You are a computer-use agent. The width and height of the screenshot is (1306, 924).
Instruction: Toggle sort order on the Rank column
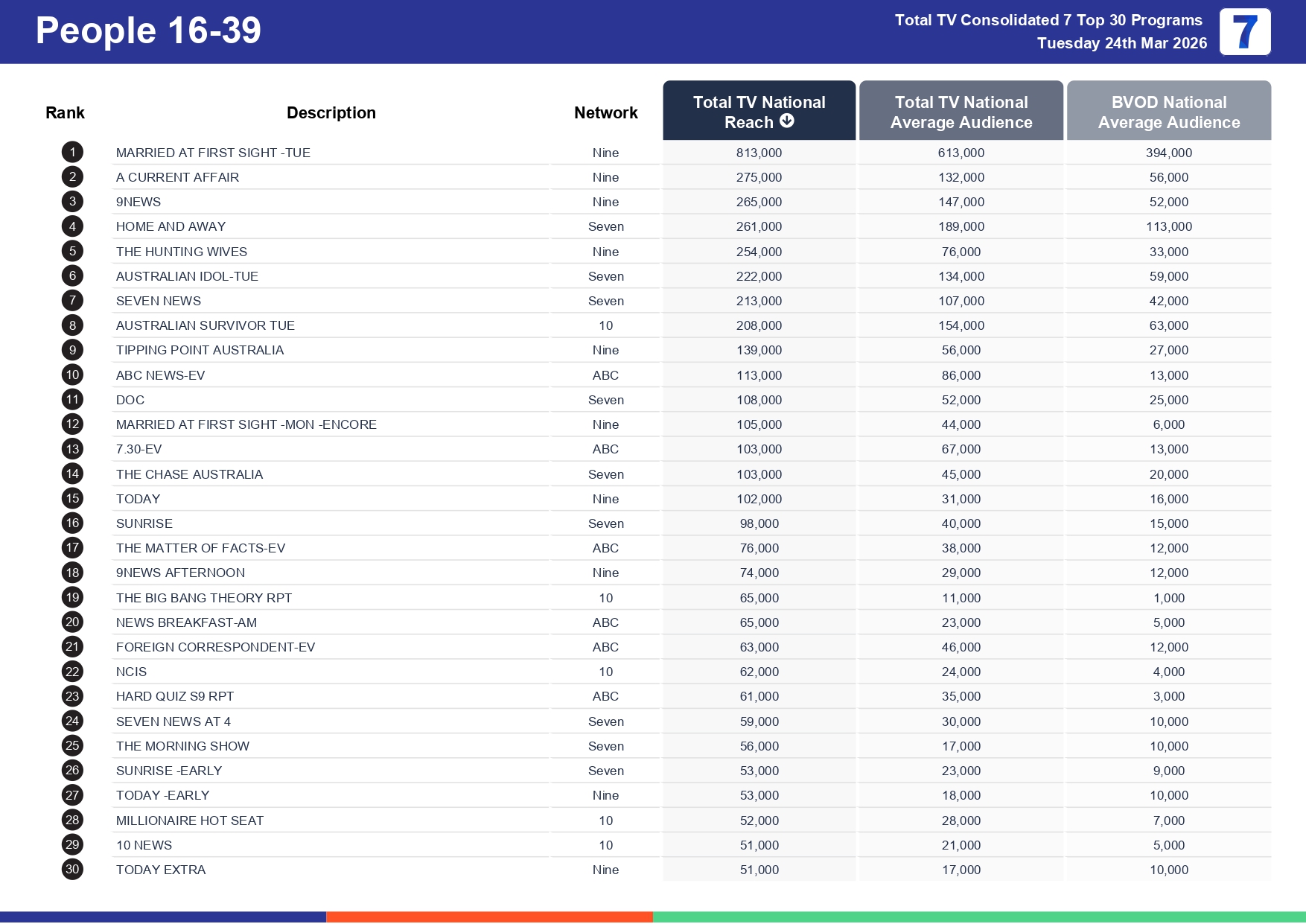[65, 112]
